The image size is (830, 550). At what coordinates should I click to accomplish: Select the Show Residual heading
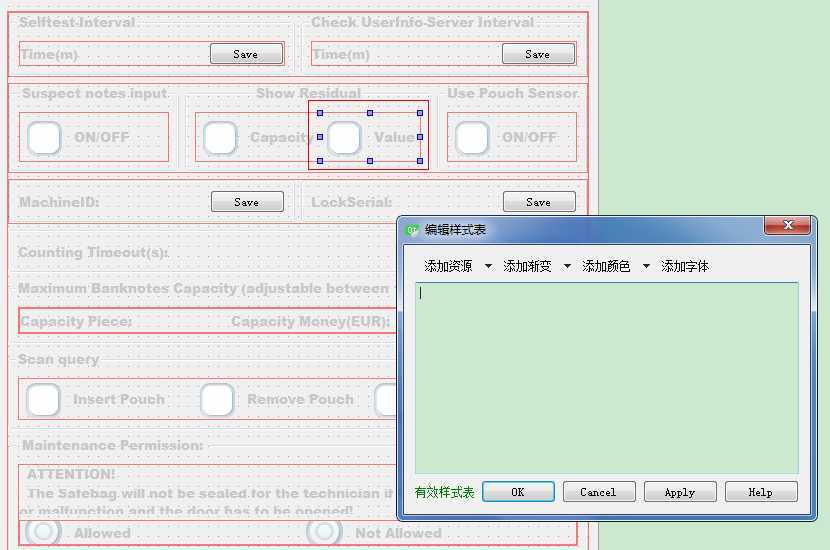tap(308, 93)
